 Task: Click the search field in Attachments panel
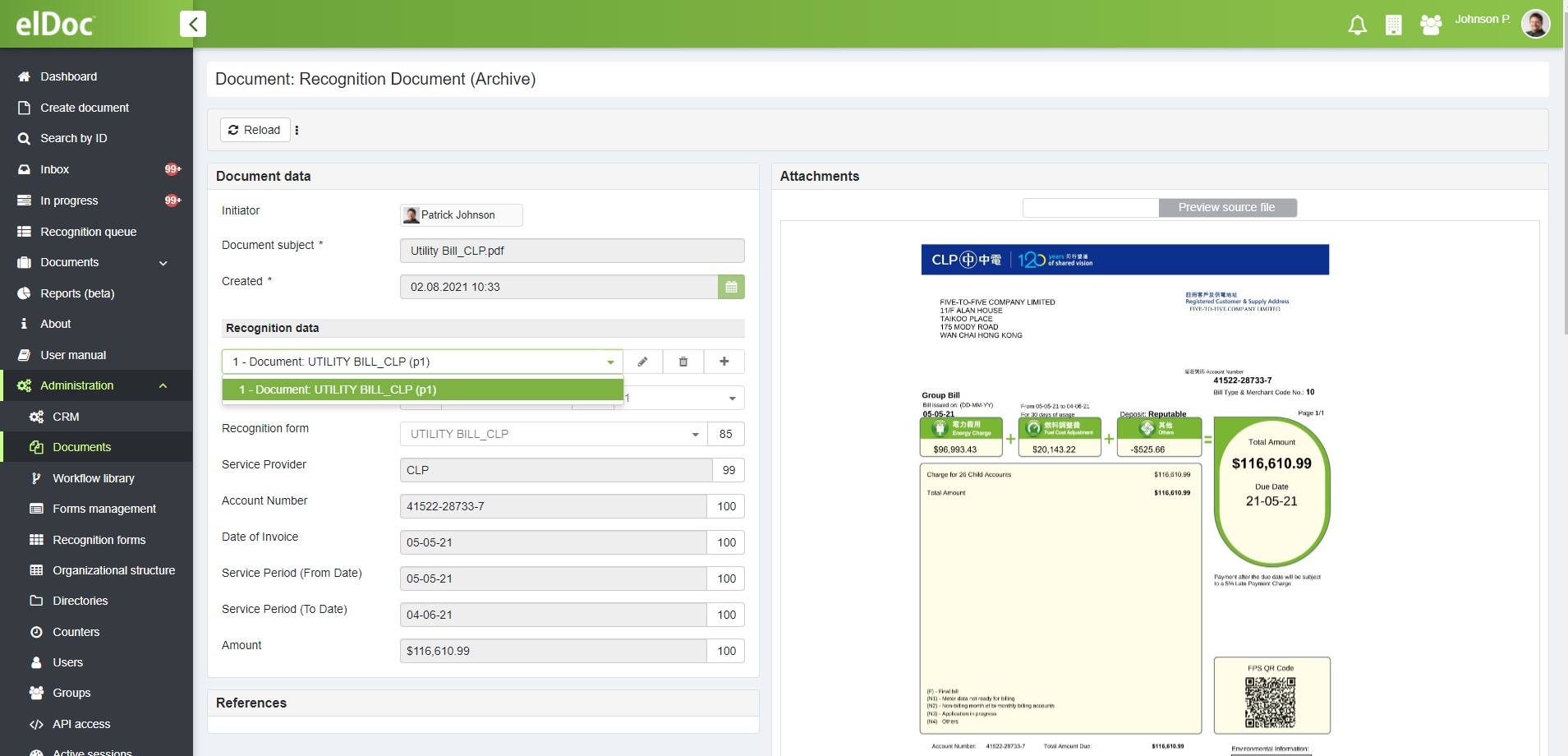click(1090, 207)
